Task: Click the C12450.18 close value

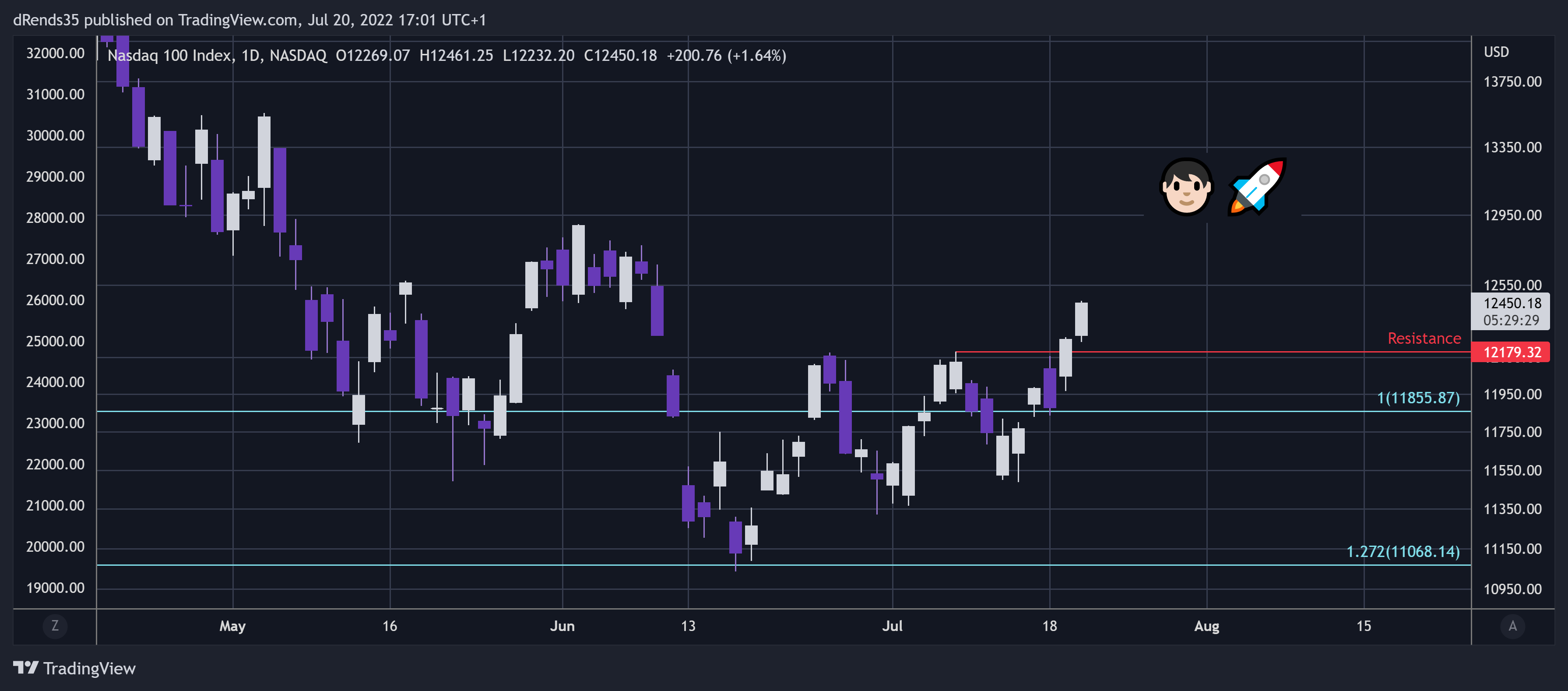Action: pos(620,56)
